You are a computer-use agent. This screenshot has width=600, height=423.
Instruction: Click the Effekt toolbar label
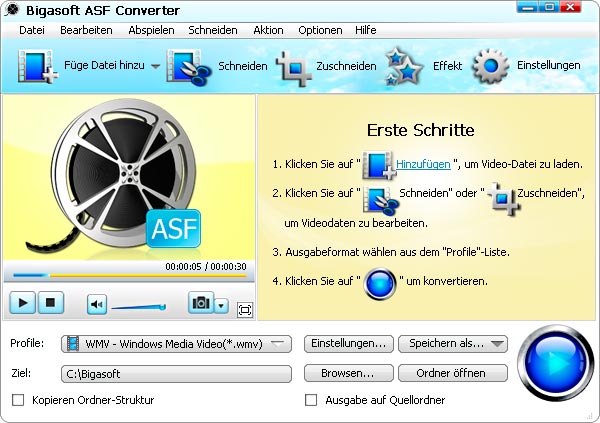coord(447,66)
